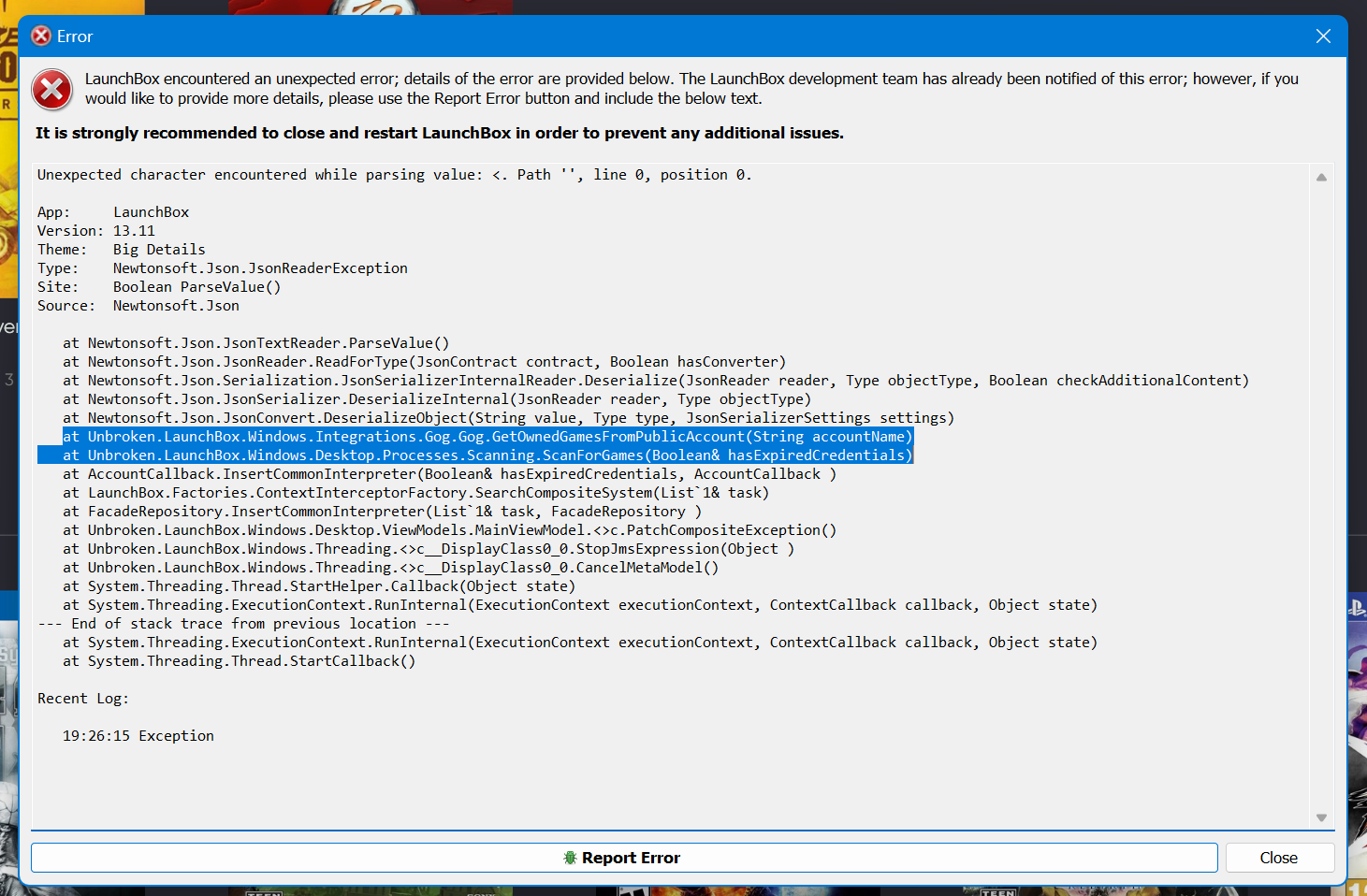Click the Thread.StartHelper.Callback line
1367x896 pixels.
tap(319, 586)
